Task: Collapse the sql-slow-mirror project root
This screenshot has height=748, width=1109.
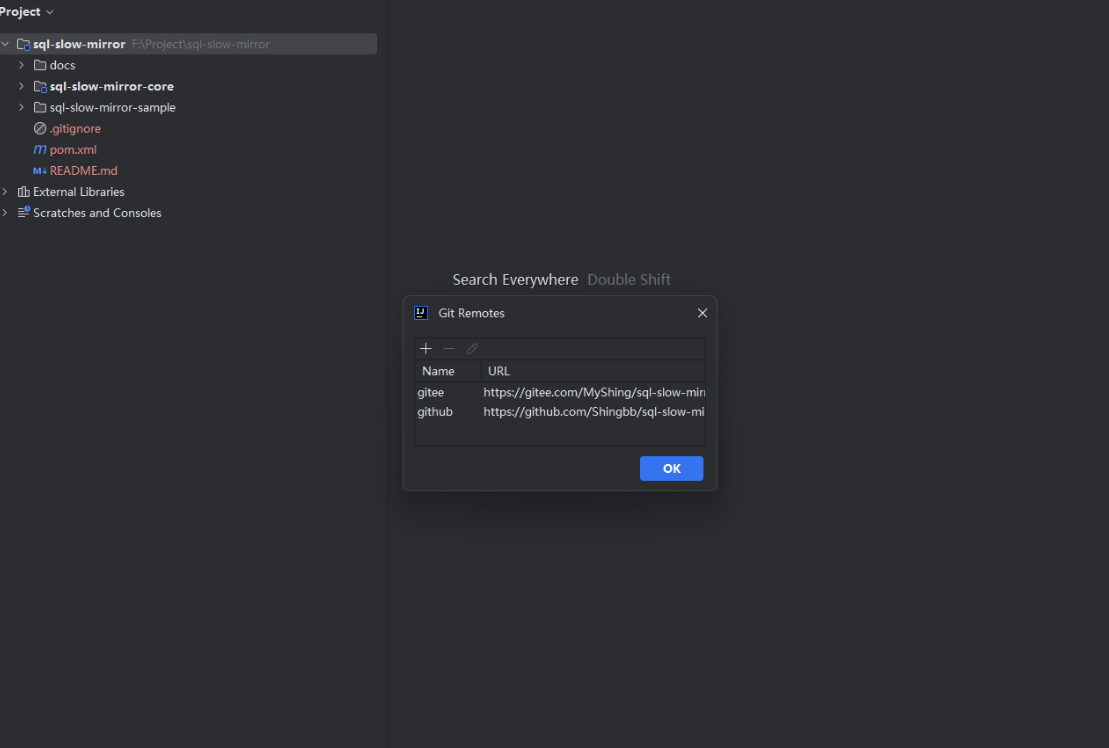Action: pos(5,44)
